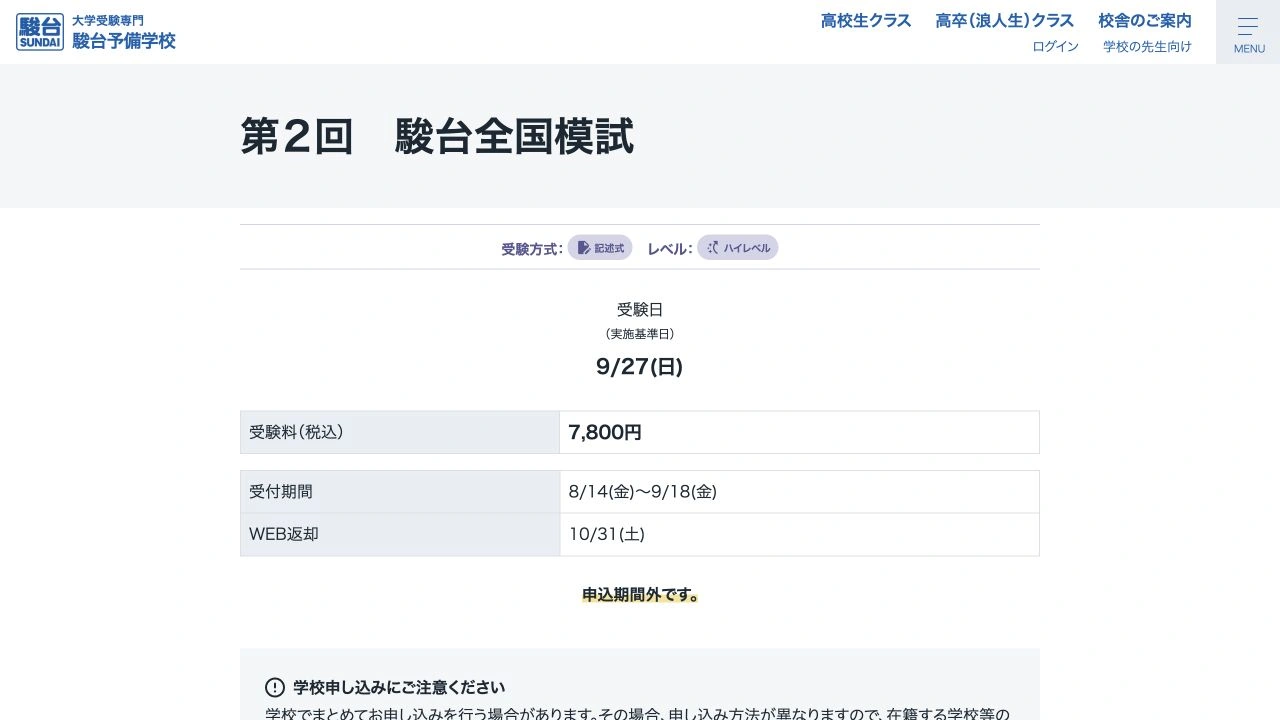Click the exam date 9/27(日)
This screenshot has height=720, width=1280.
tap(640, 367)
